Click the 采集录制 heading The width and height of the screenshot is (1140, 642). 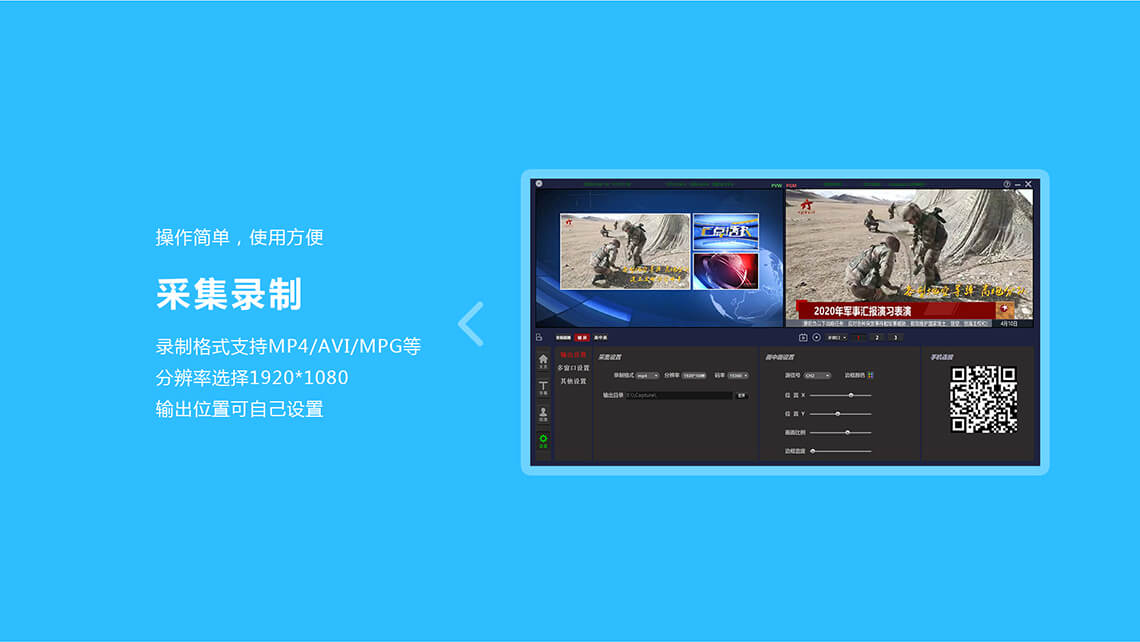[x=229, y=294]
